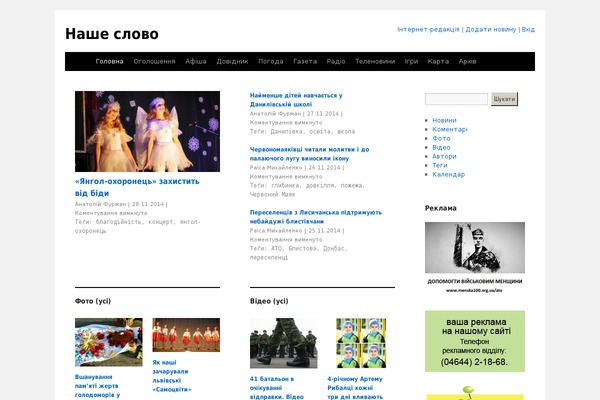The height and width of the screenshot is (400, 600).
Task: Open the Теленовини menu item
Action: [x=375, y=61]
